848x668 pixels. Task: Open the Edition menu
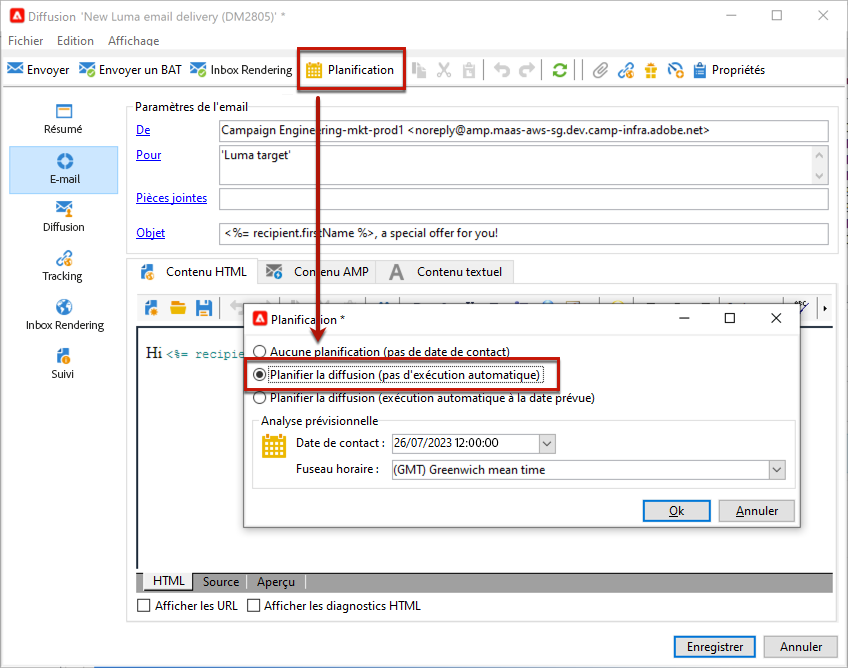tap(75, 41)
